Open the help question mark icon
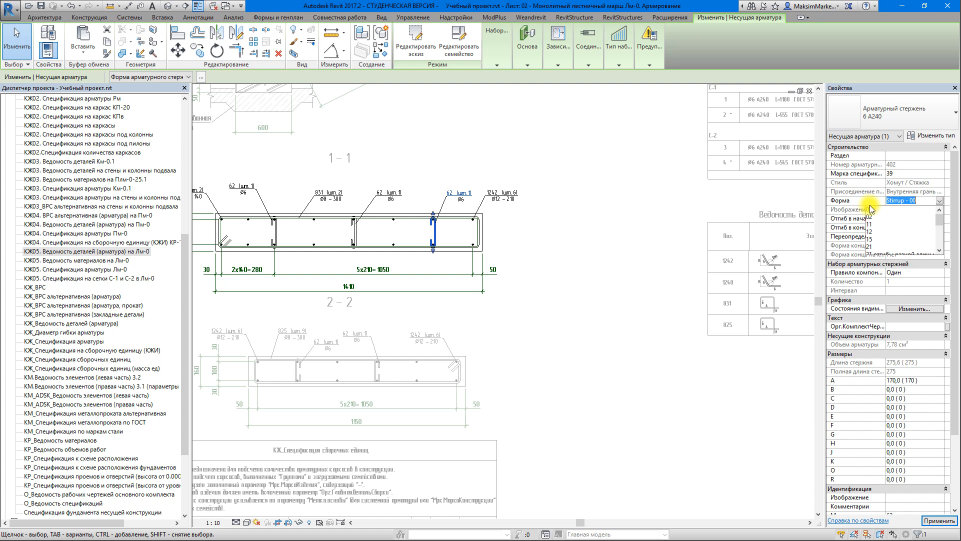The height and width of the screenshot is (541, 961). click(x=866, y=6)
